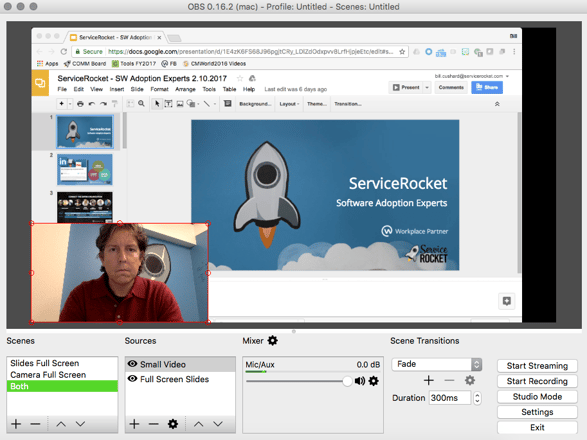Open Mic/Aux channel gear options
Image resolution: width=587 pixels, height=440 pixels.
click(x=374, y=381)
